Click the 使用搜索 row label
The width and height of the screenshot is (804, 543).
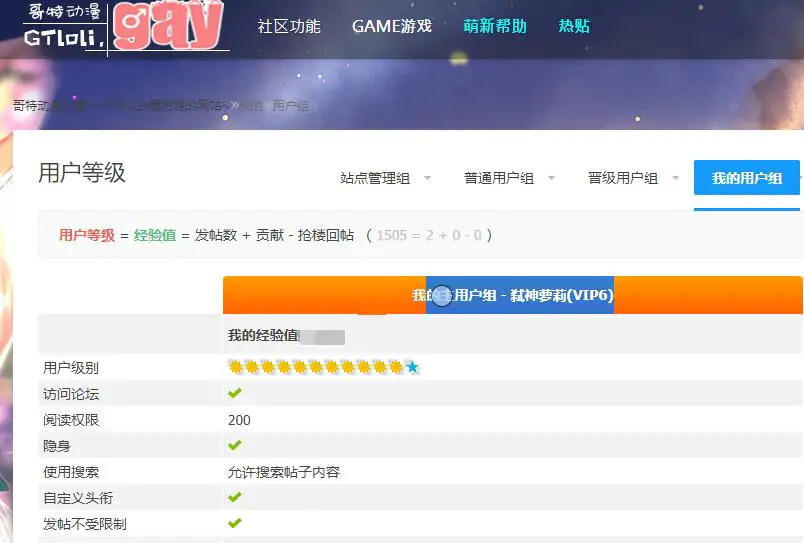(x=71, y=472)
